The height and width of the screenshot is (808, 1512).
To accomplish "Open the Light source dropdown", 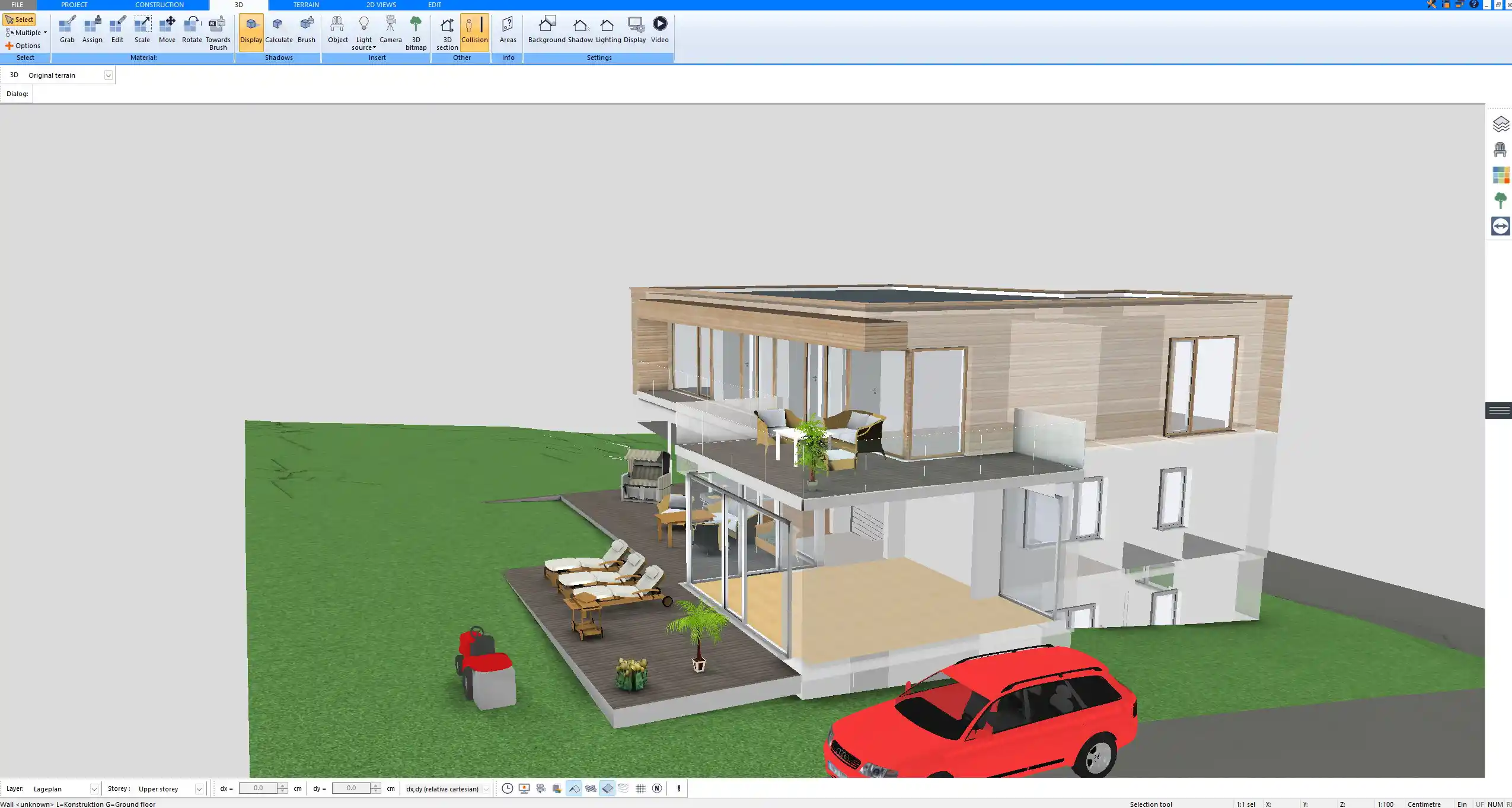I will click(x=363, y=33).
